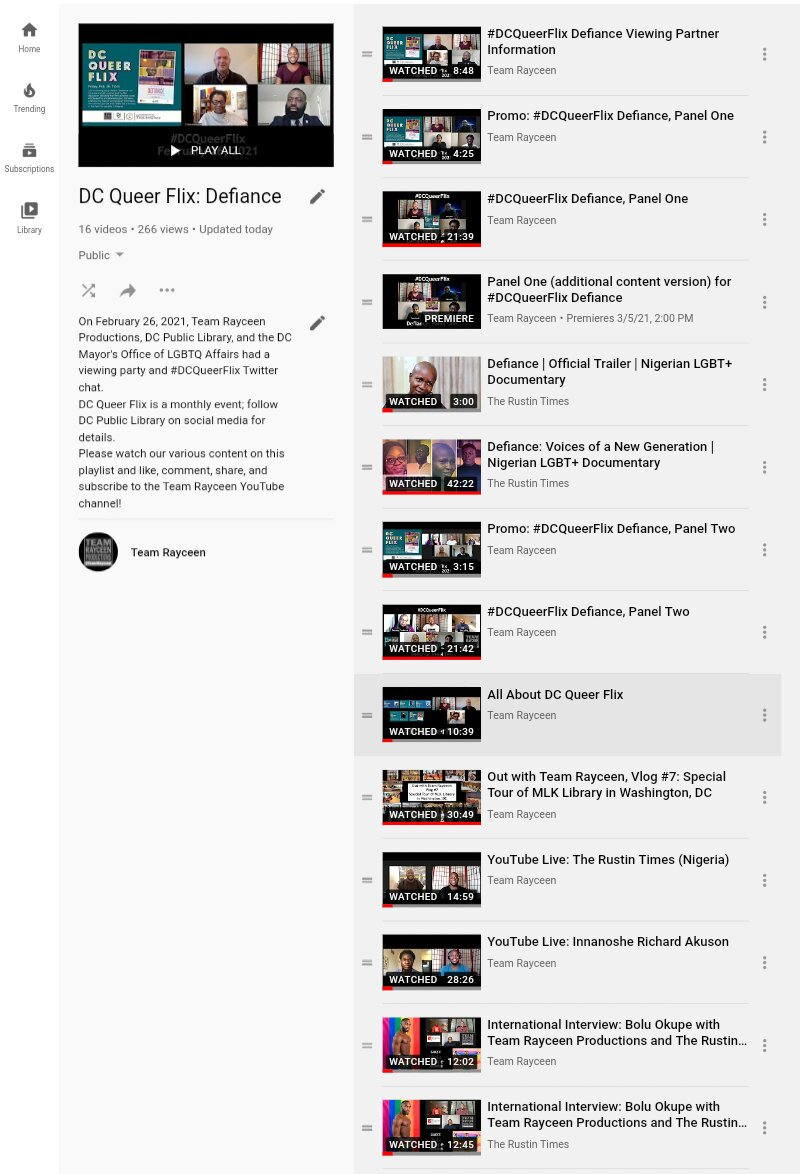This screenshot has width=800, height=1174.
Task: Open menu for #DCQueerFlix Defiance, Panel One
Action: pyautogui.click(x=764, y=219)
